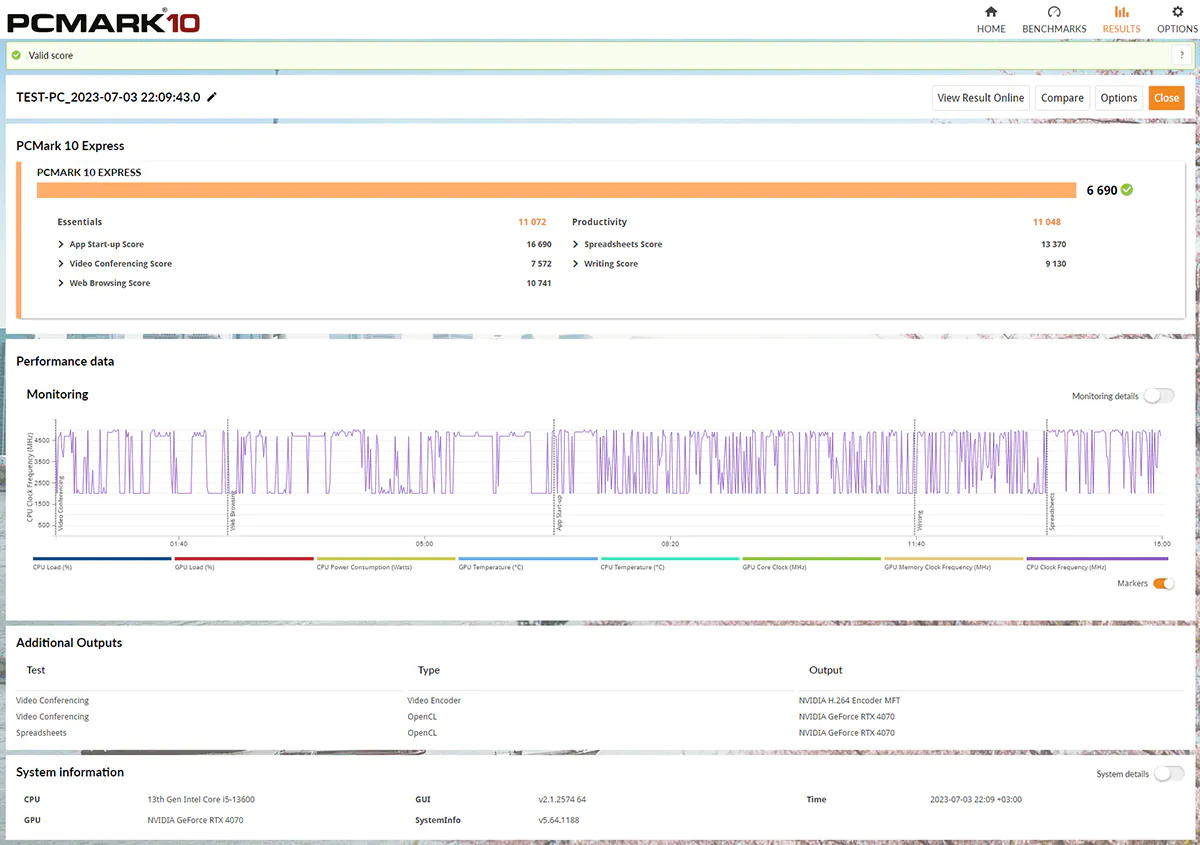1200x845 pixels.
Task: Click the Spreadsheets test cell in Additional Outputs
Action: [x=42, y=733]
